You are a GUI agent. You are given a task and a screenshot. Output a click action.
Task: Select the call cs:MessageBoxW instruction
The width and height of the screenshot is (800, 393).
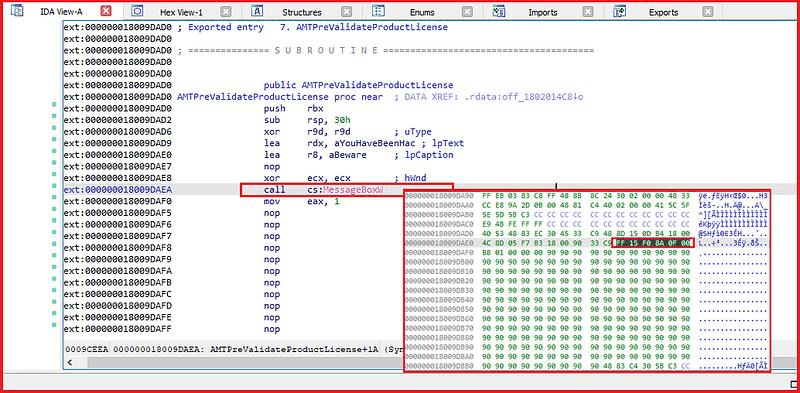pyautogui.click(x=323, y=190)
